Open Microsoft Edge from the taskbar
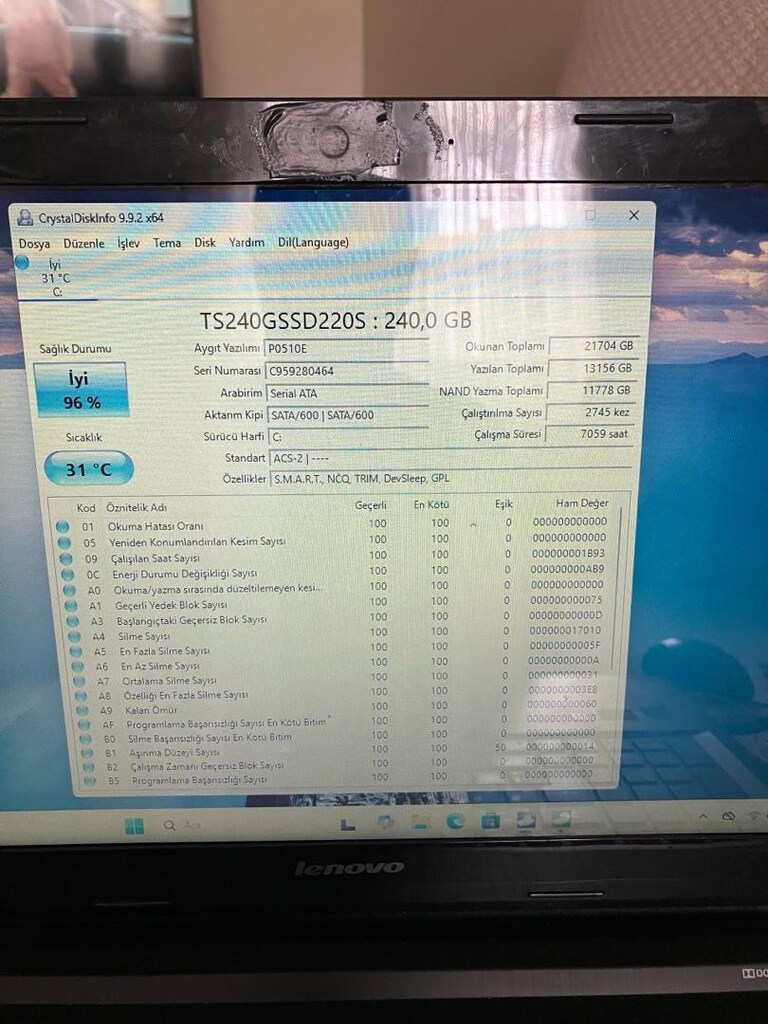This screenshot has height=1024, width=768. coord(455,821)
